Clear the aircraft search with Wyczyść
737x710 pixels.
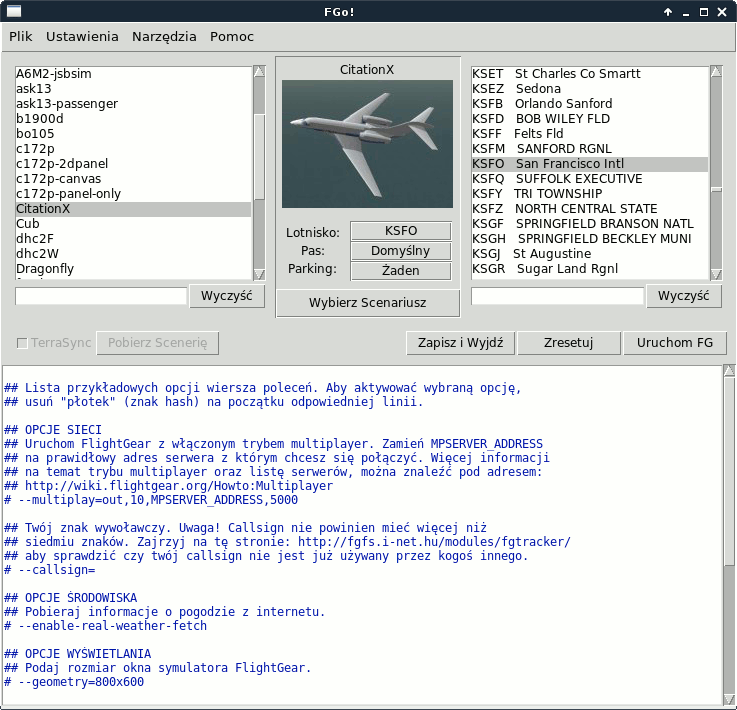pos(227,296)
